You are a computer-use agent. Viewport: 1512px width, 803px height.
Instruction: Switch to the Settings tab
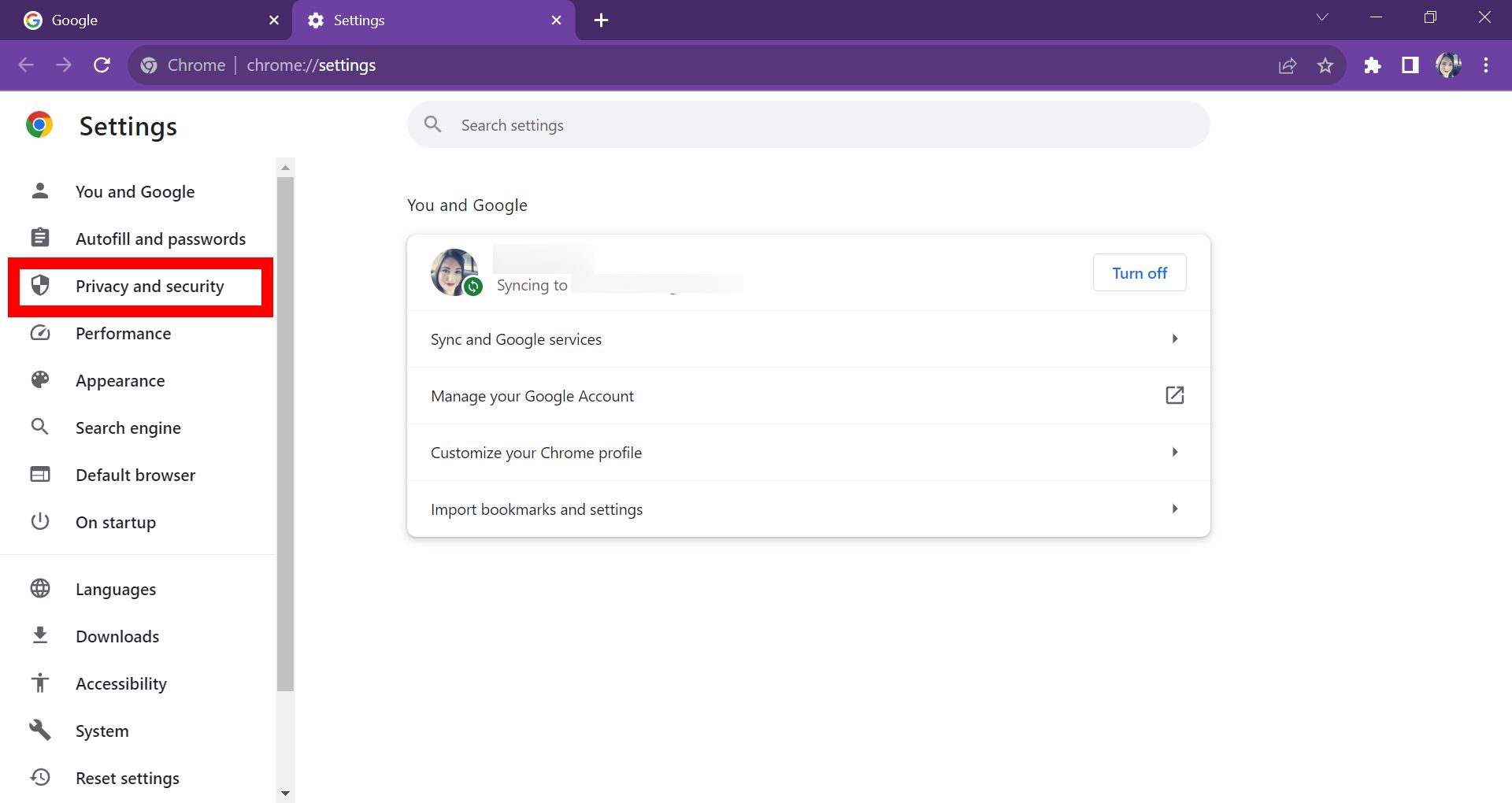tap(433, 20)
